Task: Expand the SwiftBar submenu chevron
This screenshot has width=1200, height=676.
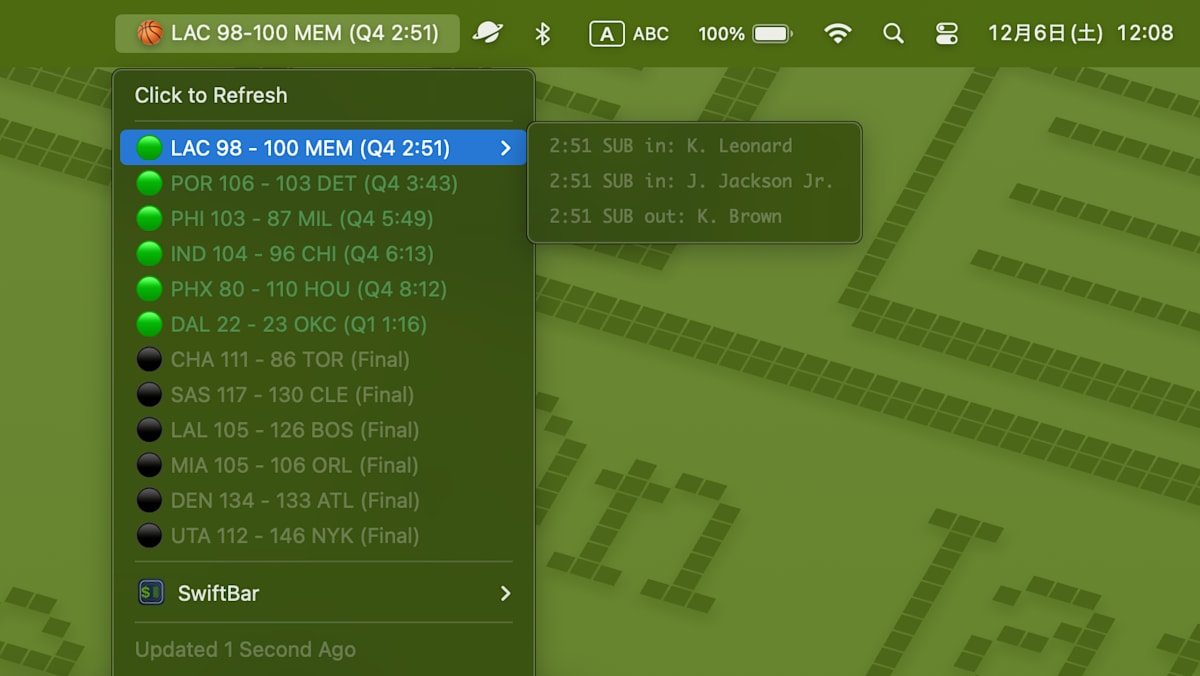Action: [505, 593]
